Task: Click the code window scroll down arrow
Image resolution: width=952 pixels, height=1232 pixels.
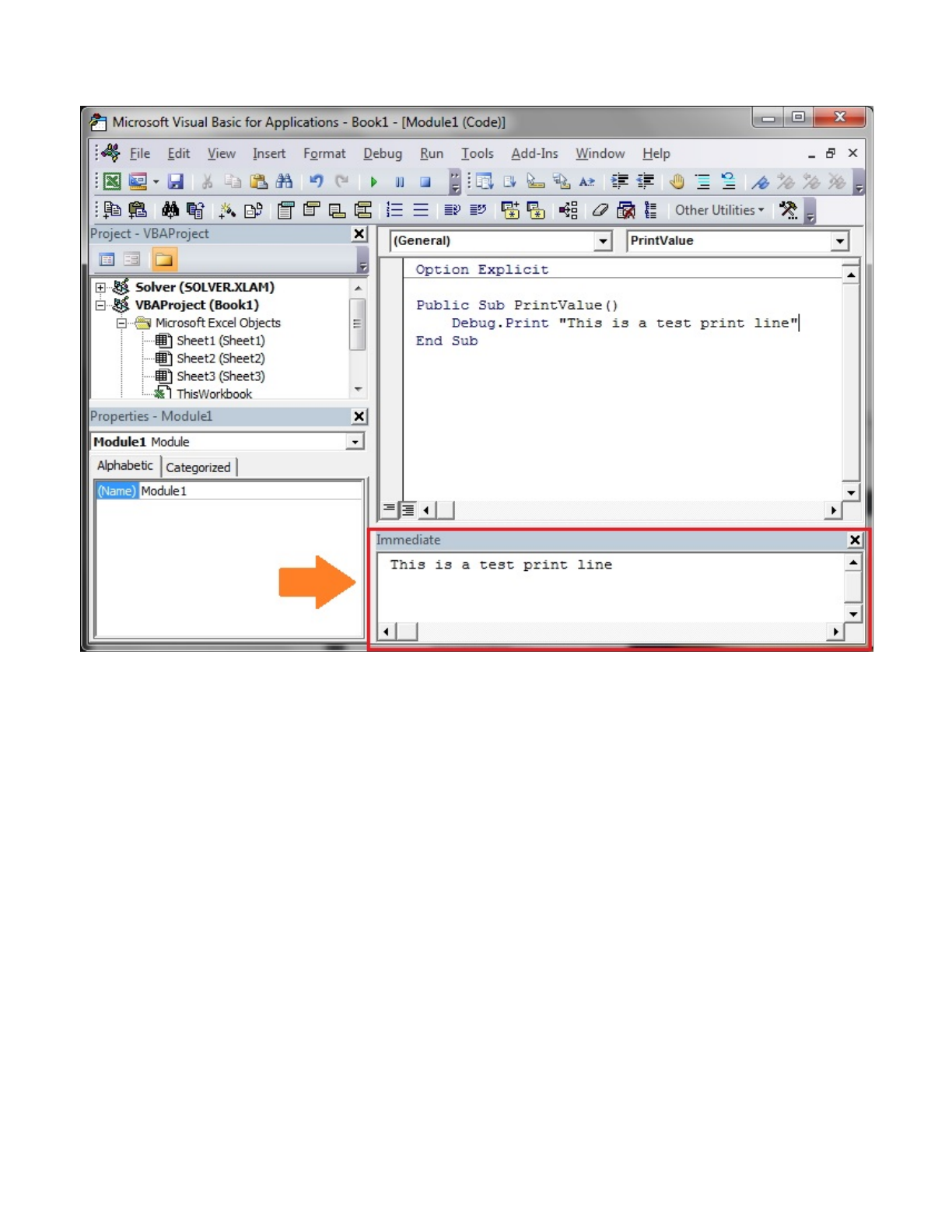Action: (850, 493)
